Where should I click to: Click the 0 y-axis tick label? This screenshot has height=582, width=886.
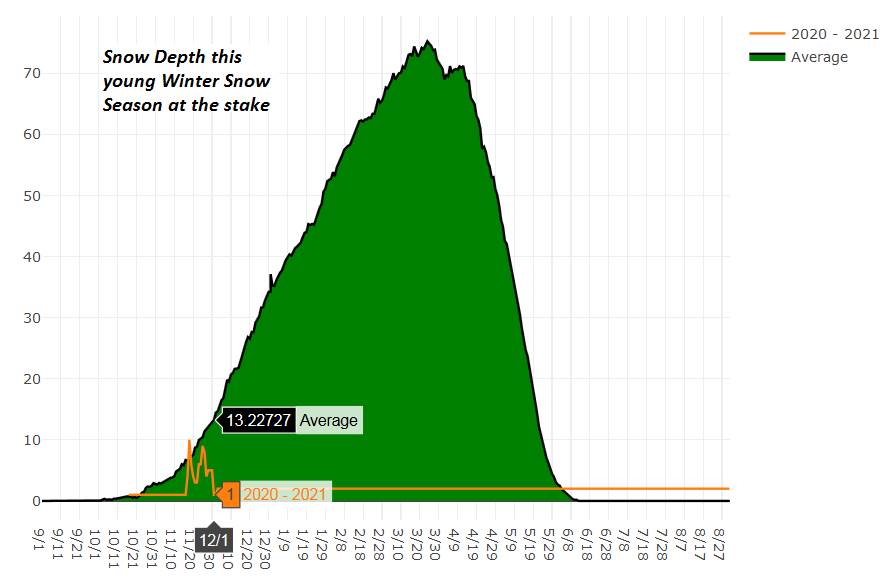(x=36, y=501)
